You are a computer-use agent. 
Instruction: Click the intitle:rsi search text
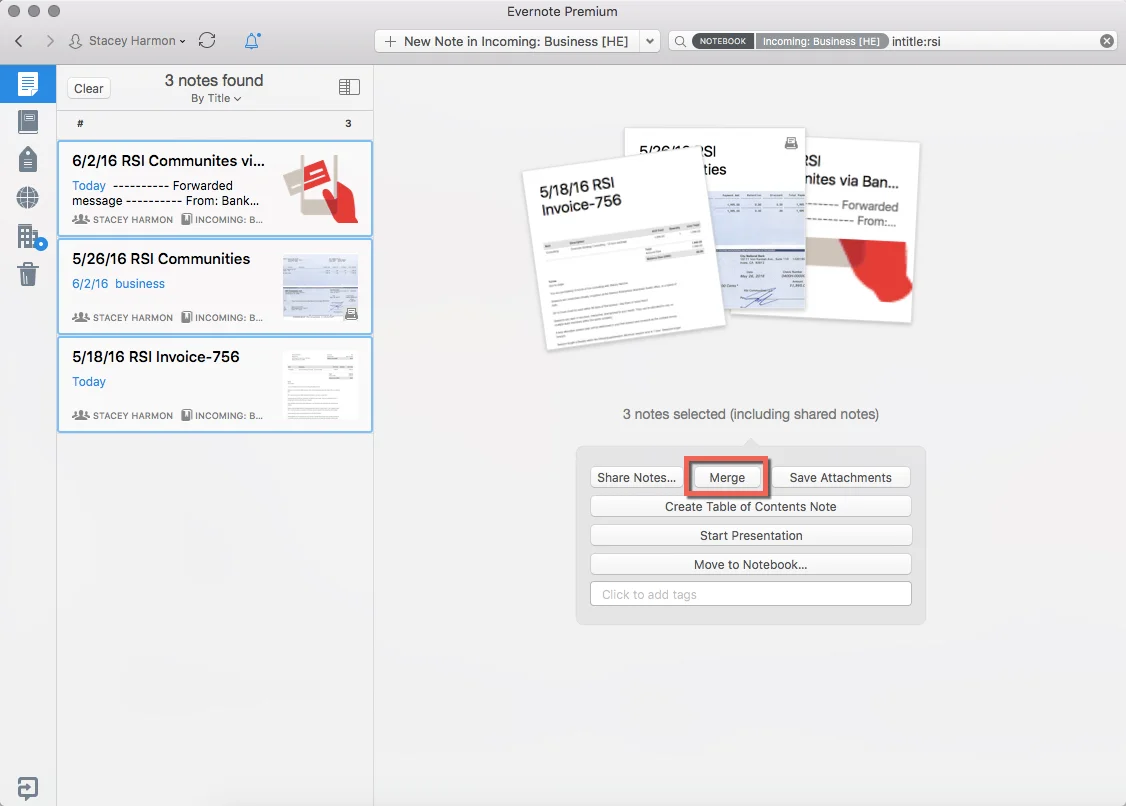click(x=916, y=42)
